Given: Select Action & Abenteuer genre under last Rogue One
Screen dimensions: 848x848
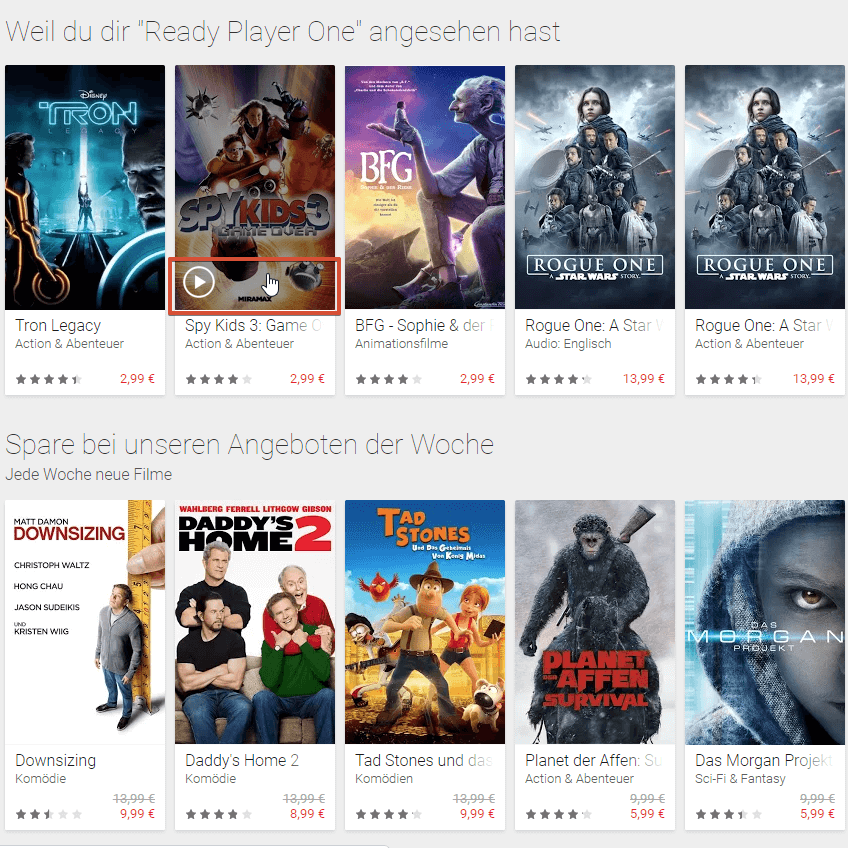Looking at the screenshot, I should [749, 343].
